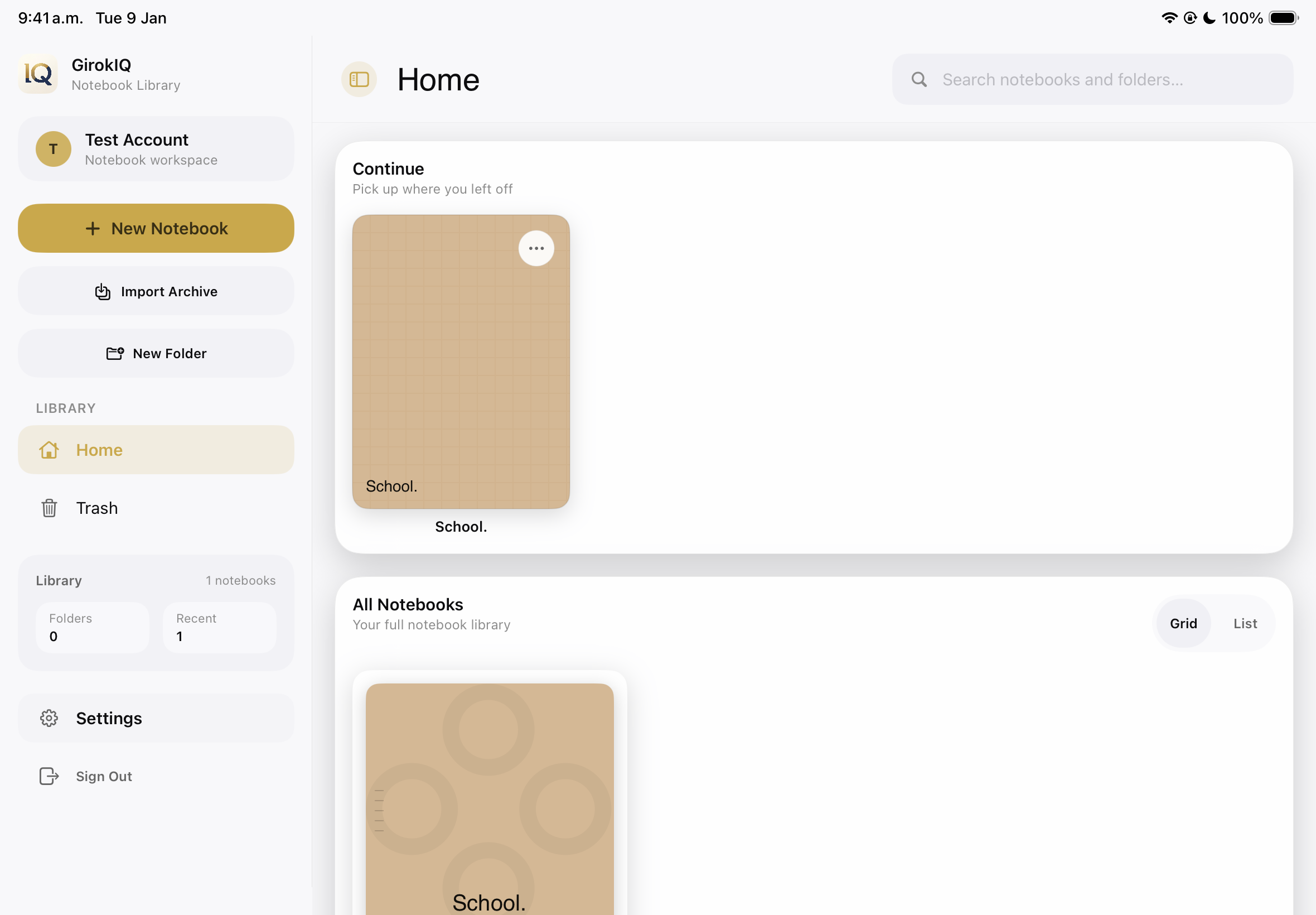Open the School. notebook in Continue
The width and height of the screenshot is (1316, 915).
click(x=461, y=362)
